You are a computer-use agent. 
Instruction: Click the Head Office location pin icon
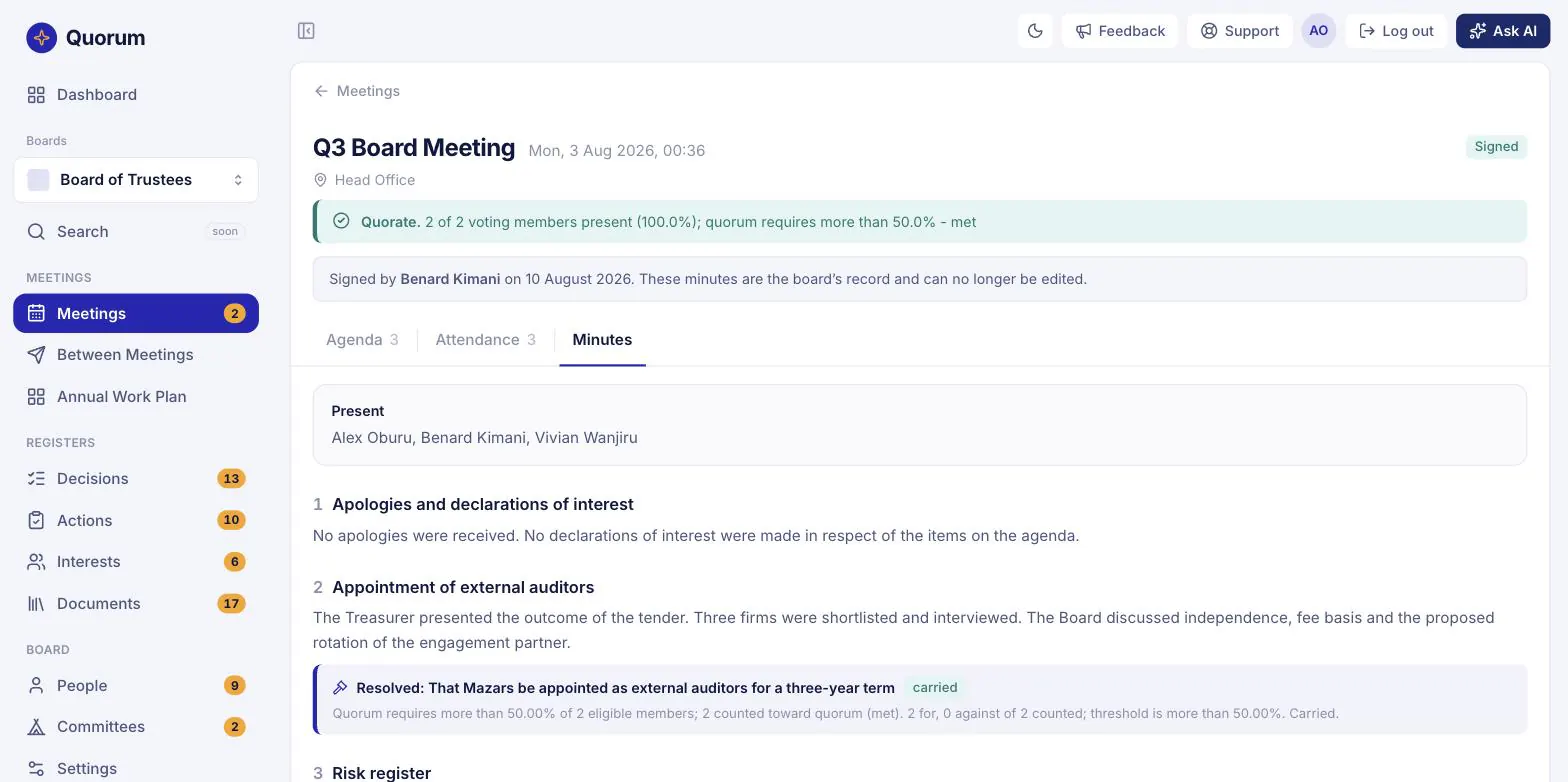pyautogui.click(x=320, y=180)
